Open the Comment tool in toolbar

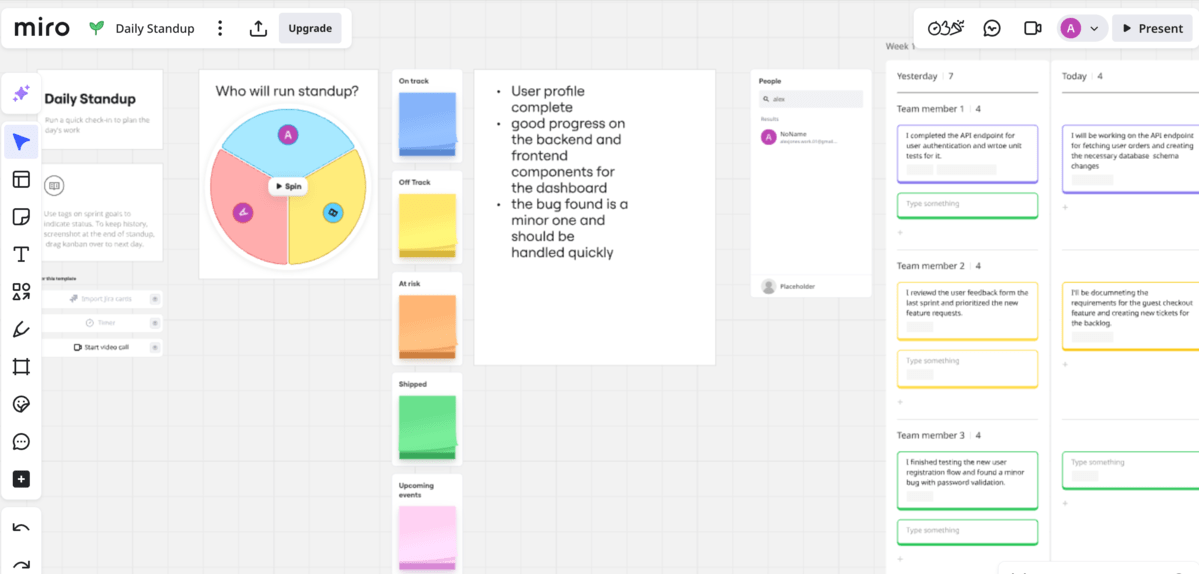click(x=21, y=442)
